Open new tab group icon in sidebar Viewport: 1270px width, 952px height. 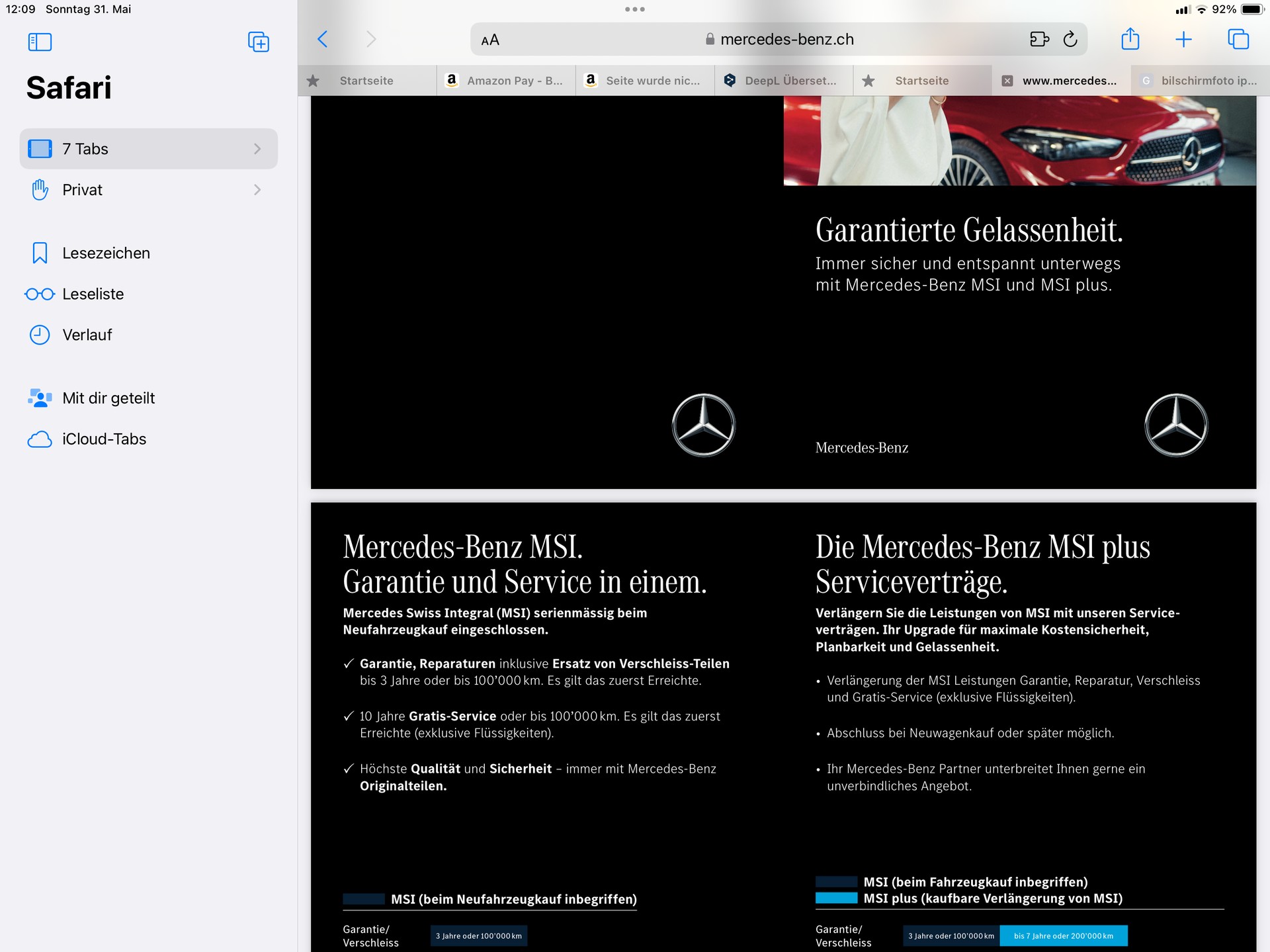click(x=258, y=42)
